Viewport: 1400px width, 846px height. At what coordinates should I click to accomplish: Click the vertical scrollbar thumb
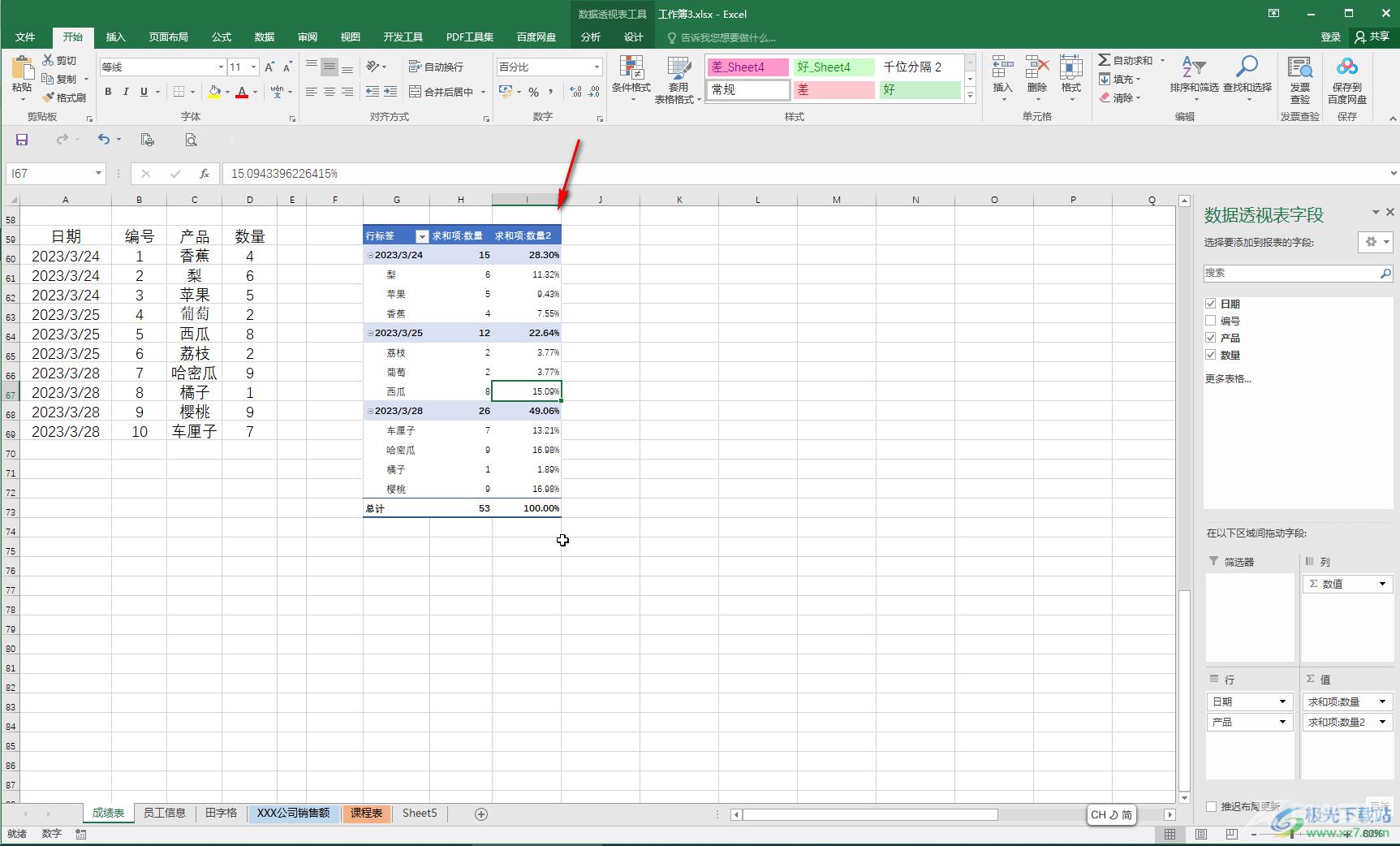[x=1184, y=691]
